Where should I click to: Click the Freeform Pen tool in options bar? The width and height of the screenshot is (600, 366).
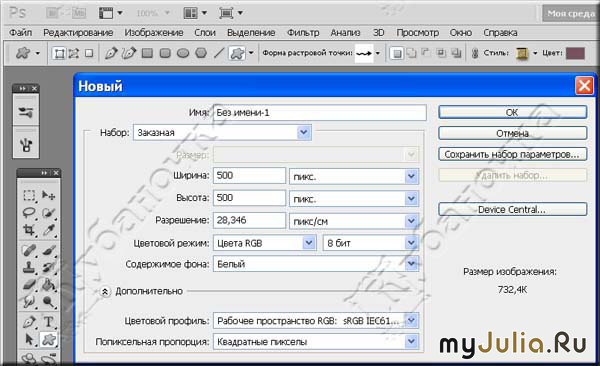(129, 53)
